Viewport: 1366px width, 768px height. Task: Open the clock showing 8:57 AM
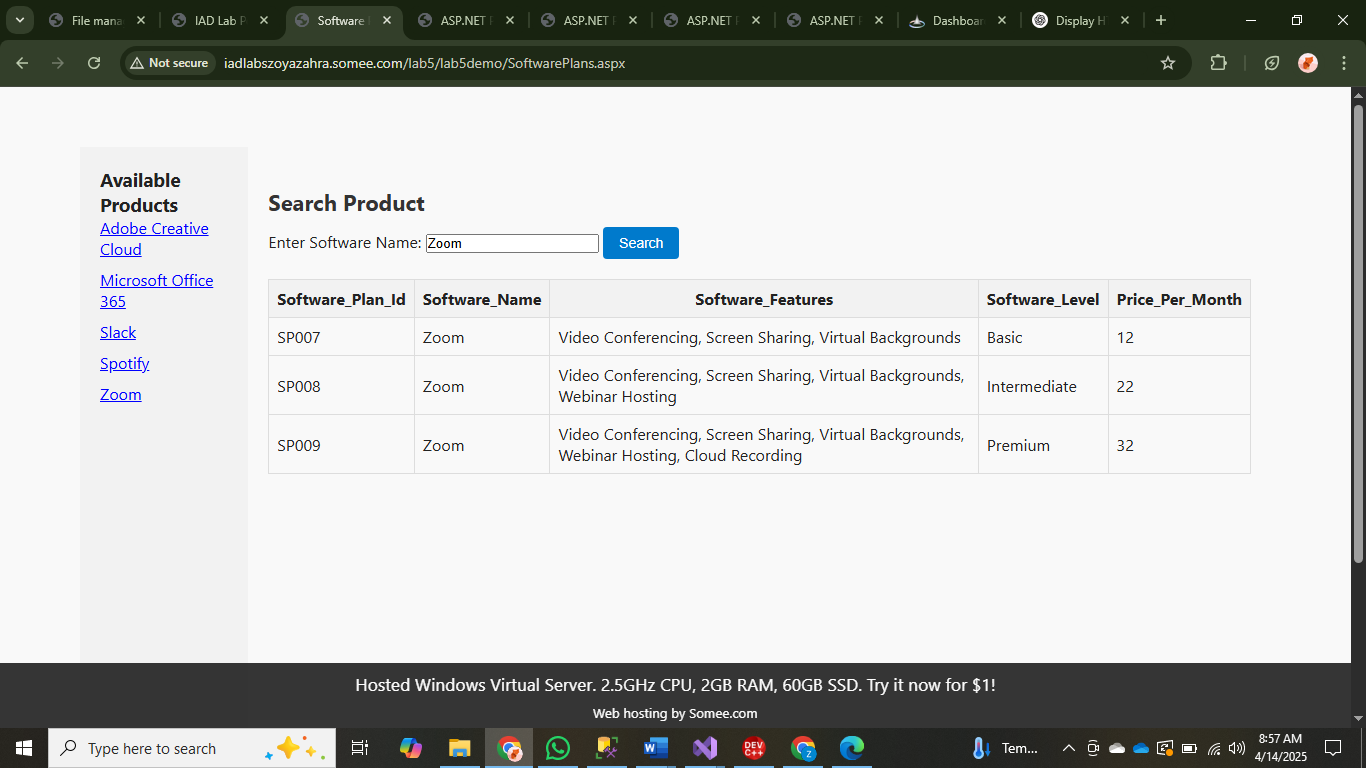[1280, 748]
